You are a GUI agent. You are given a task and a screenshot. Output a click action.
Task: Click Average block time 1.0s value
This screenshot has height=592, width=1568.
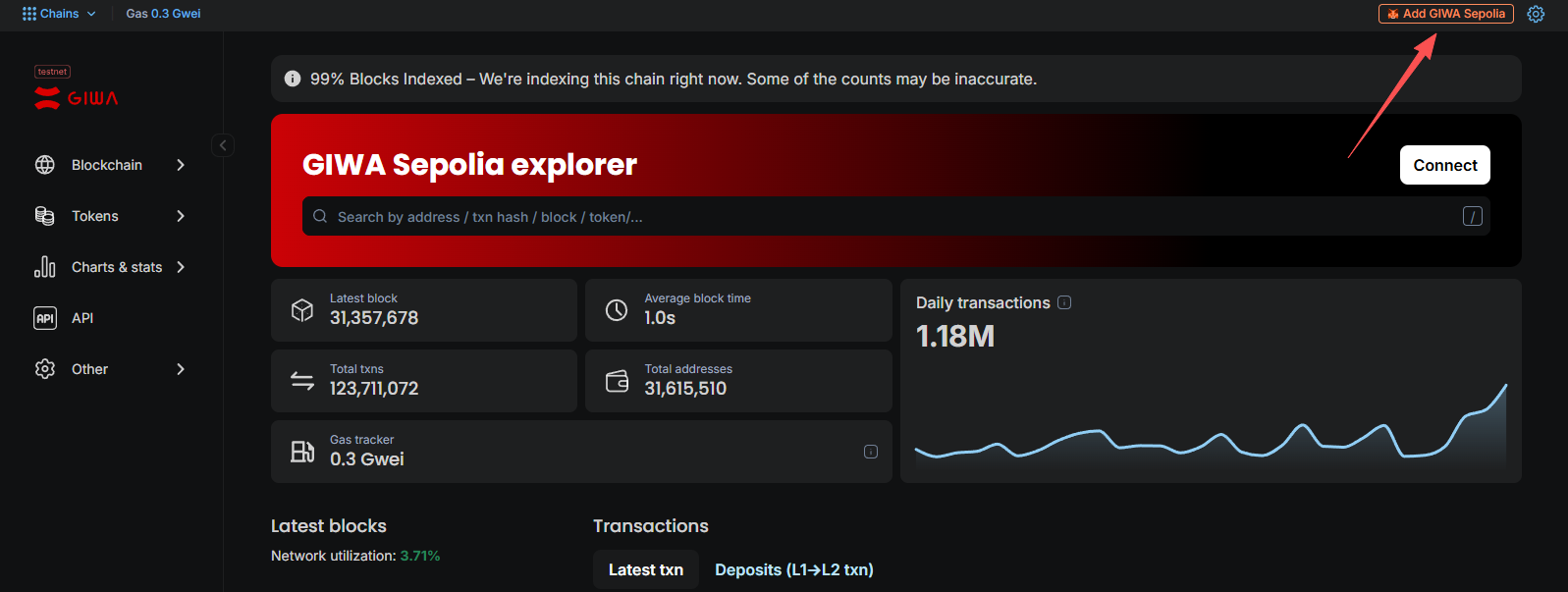coord(660,318)
